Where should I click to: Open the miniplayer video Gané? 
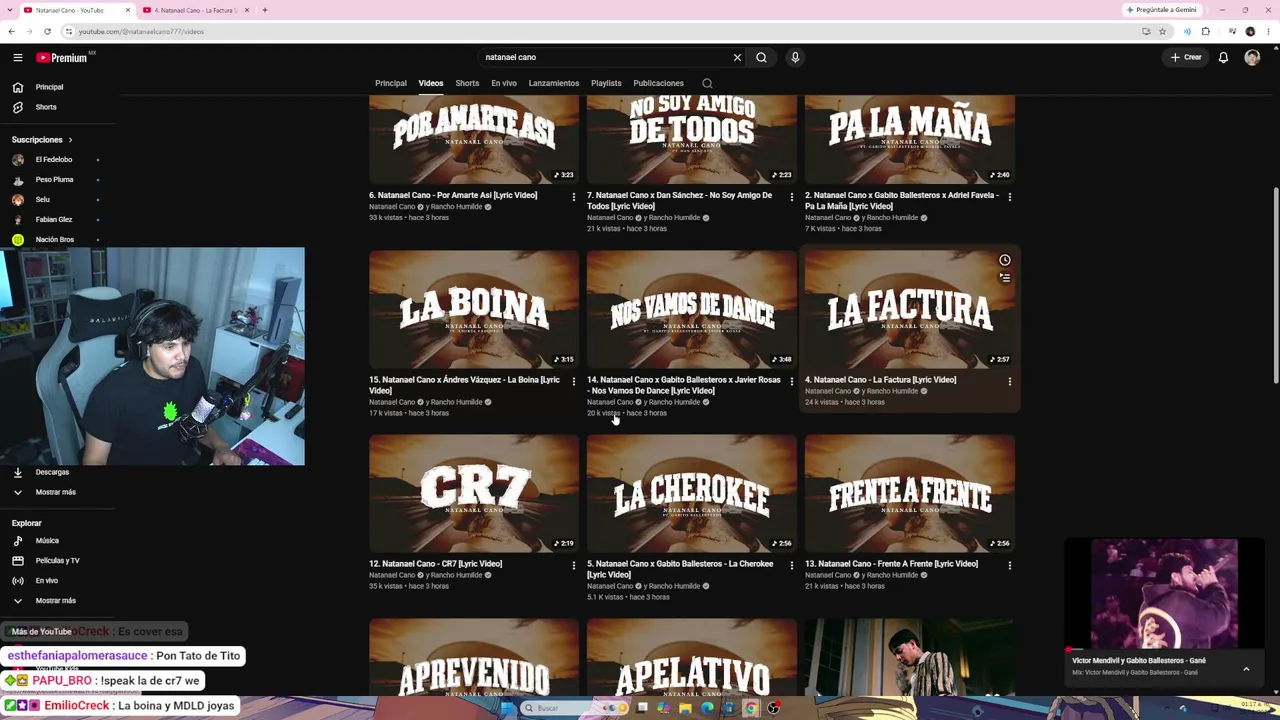click(1165, 595)
